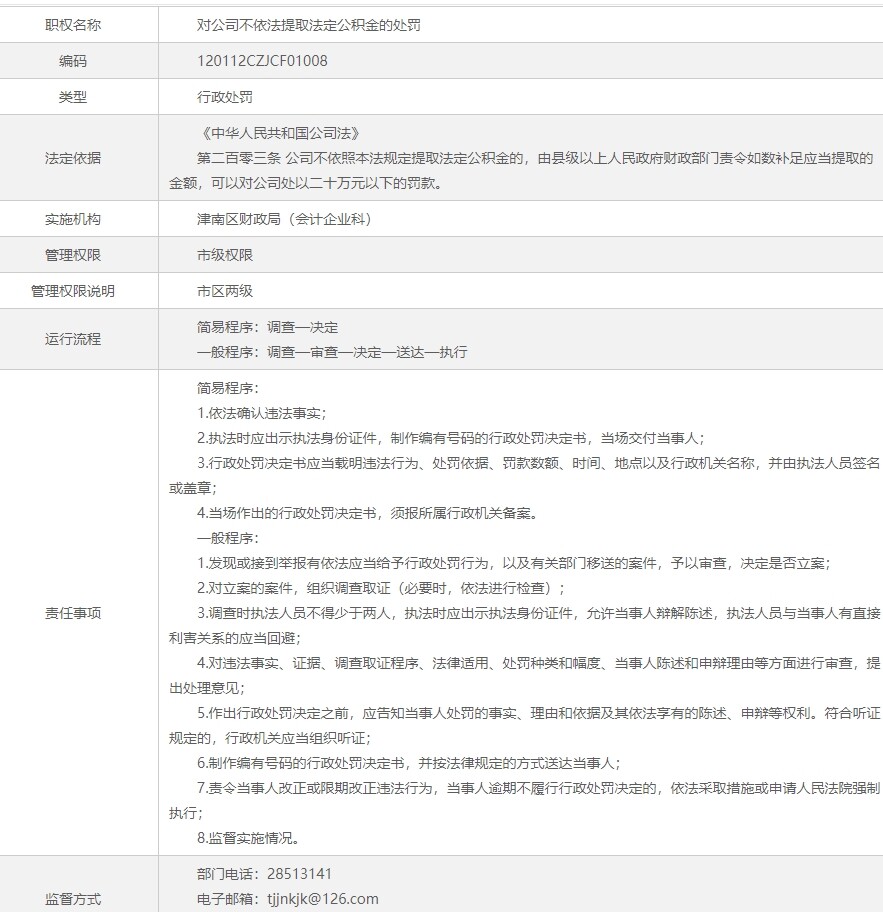Click the 一般程序： heading under 责任事项
883x912 pixels.
[x=227, y=539]
